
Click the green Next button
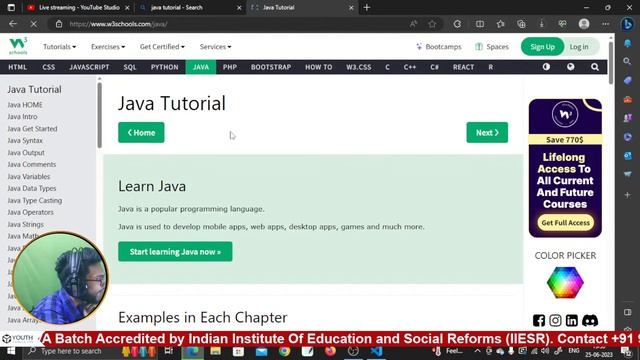coord(487,132)
